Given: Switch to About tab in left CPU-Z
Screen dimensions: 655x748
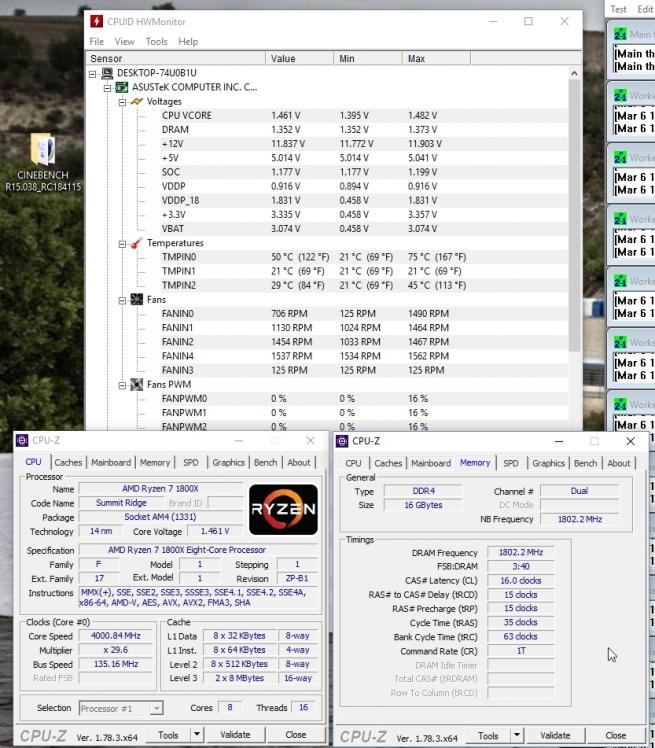Looking at the screenshot, I should pos(299,462).
